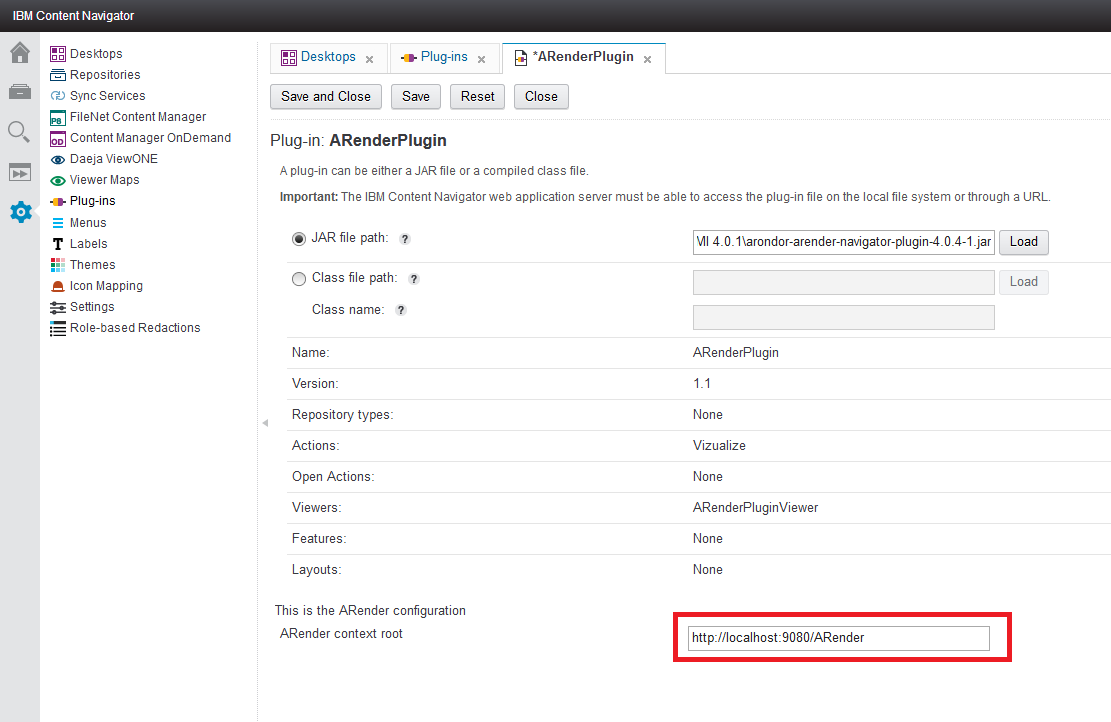Click the Role-based Redactions icon
Viewport: 1111px width, 722px height.
(x=58, y=329)
